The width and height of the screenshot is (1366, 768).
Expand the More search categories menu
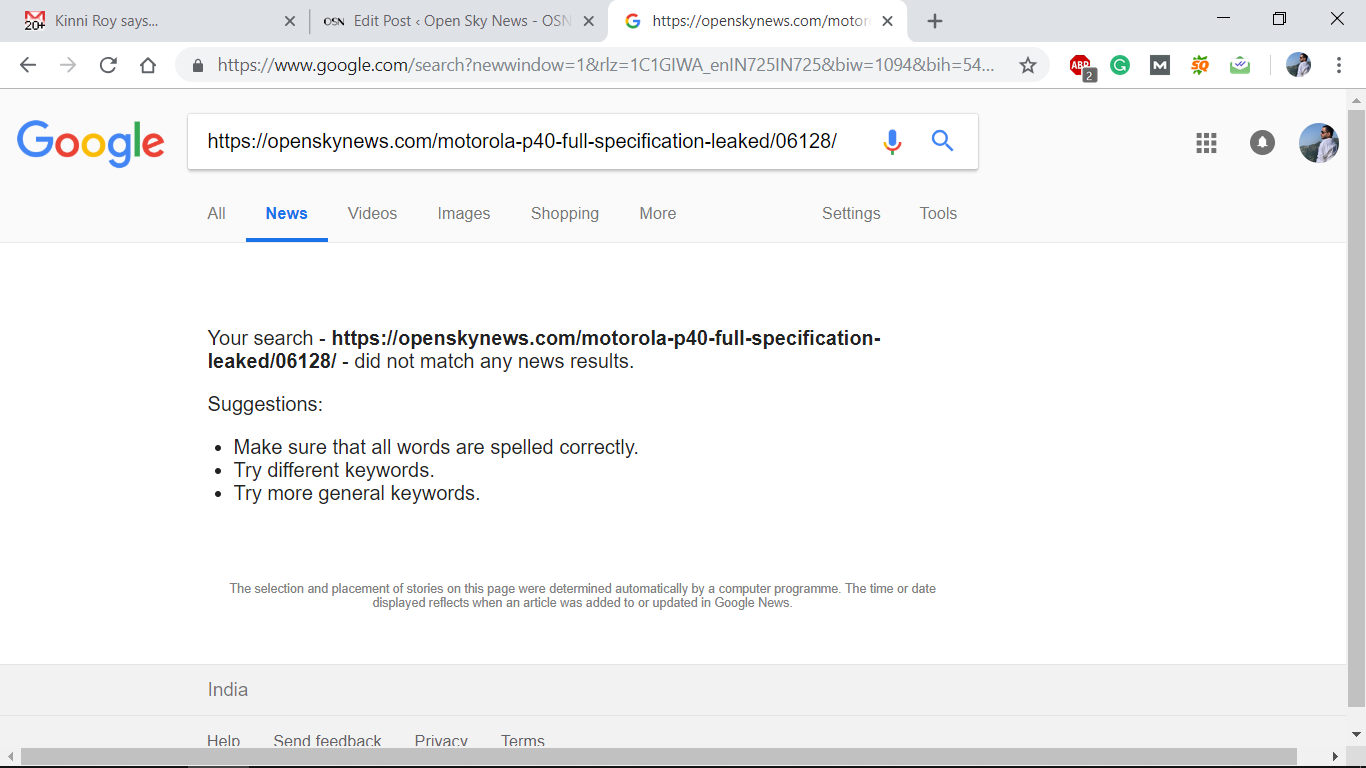[657, 213]
